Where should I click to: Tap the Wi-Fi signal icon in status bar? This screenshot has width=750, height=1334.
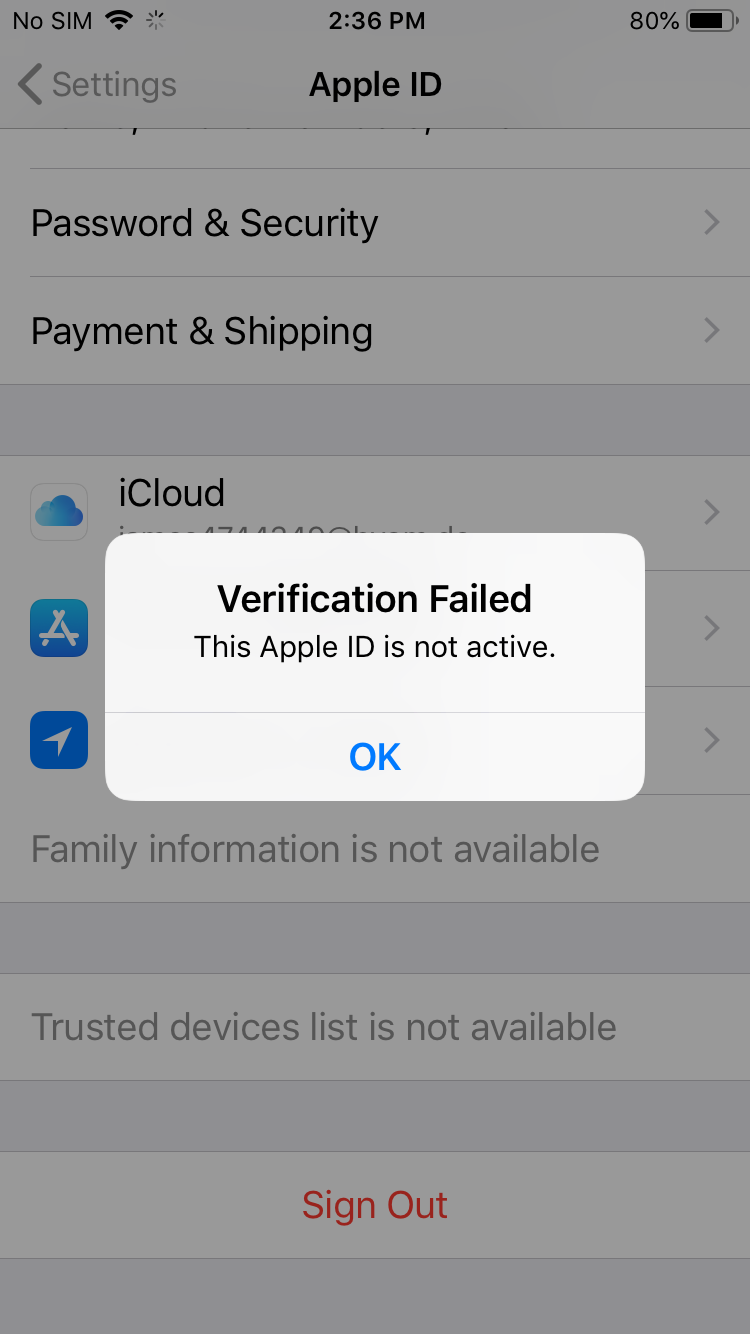(120, 20)
